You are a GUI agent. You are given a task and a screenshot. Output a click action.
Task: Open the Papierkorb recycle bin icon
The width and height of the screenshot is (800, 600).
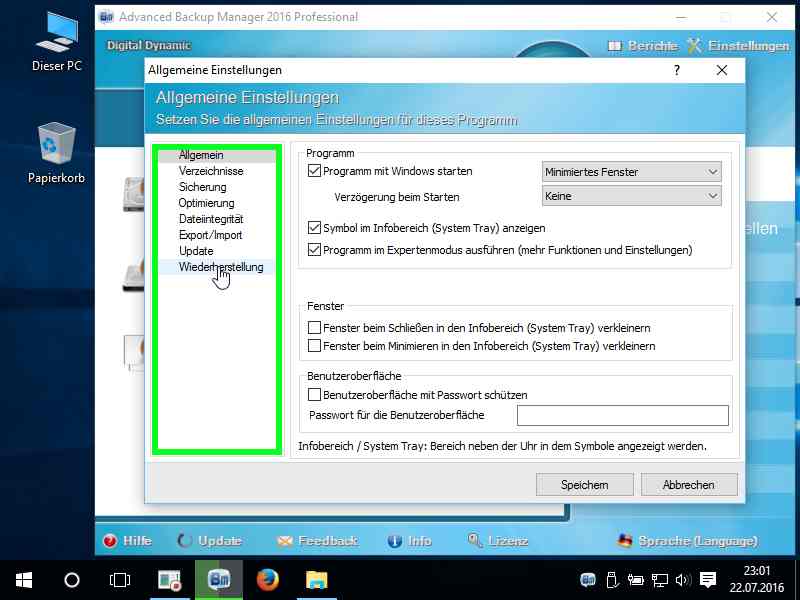pos(56,153)
